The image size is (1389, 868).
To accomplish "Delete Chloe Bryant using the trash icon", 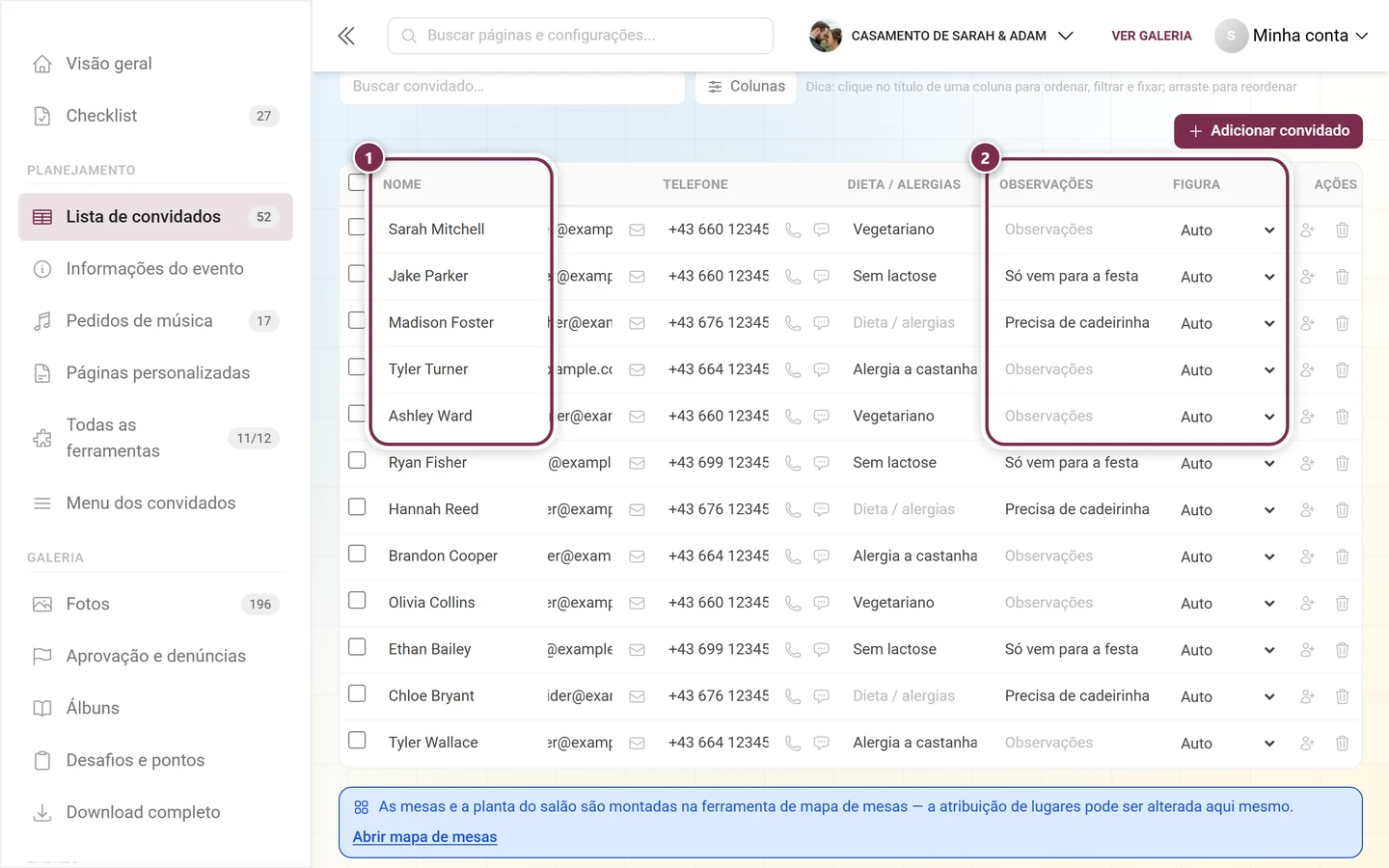I will [x=1342, y=696].
